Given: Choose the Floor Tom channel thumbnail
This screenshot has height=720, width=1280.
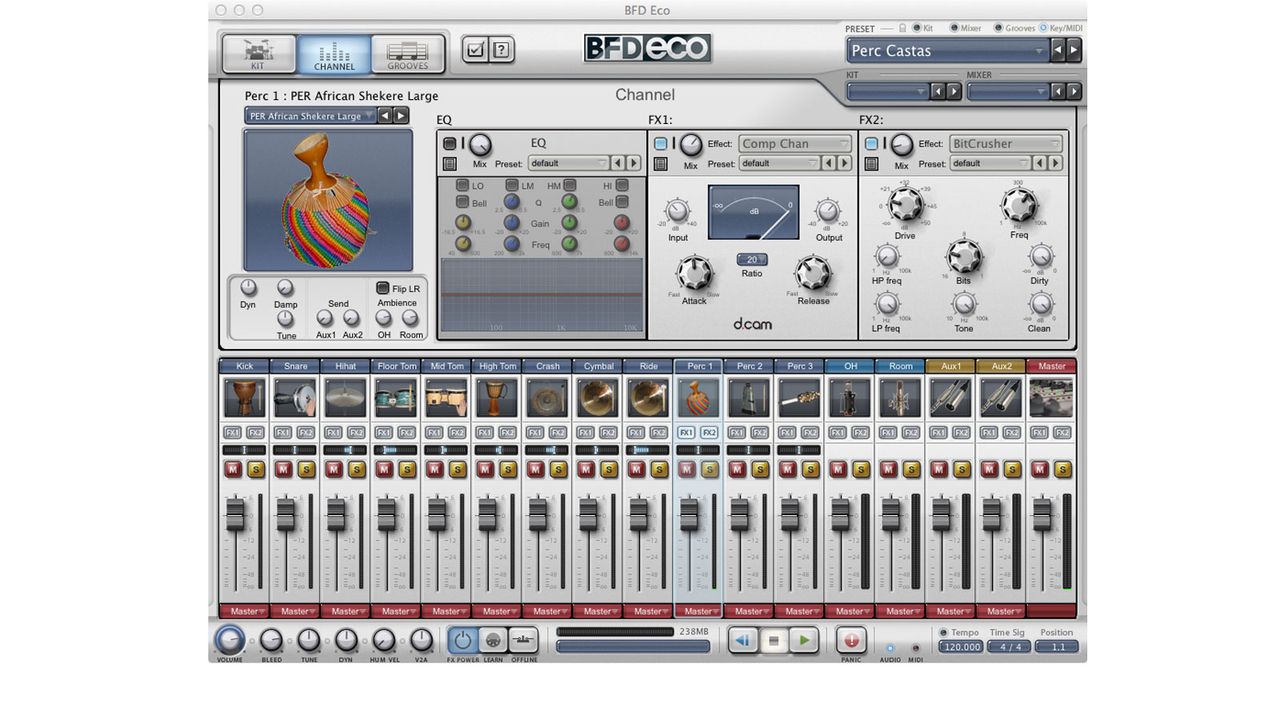Looking at the screenshot, I should point(396,398).
